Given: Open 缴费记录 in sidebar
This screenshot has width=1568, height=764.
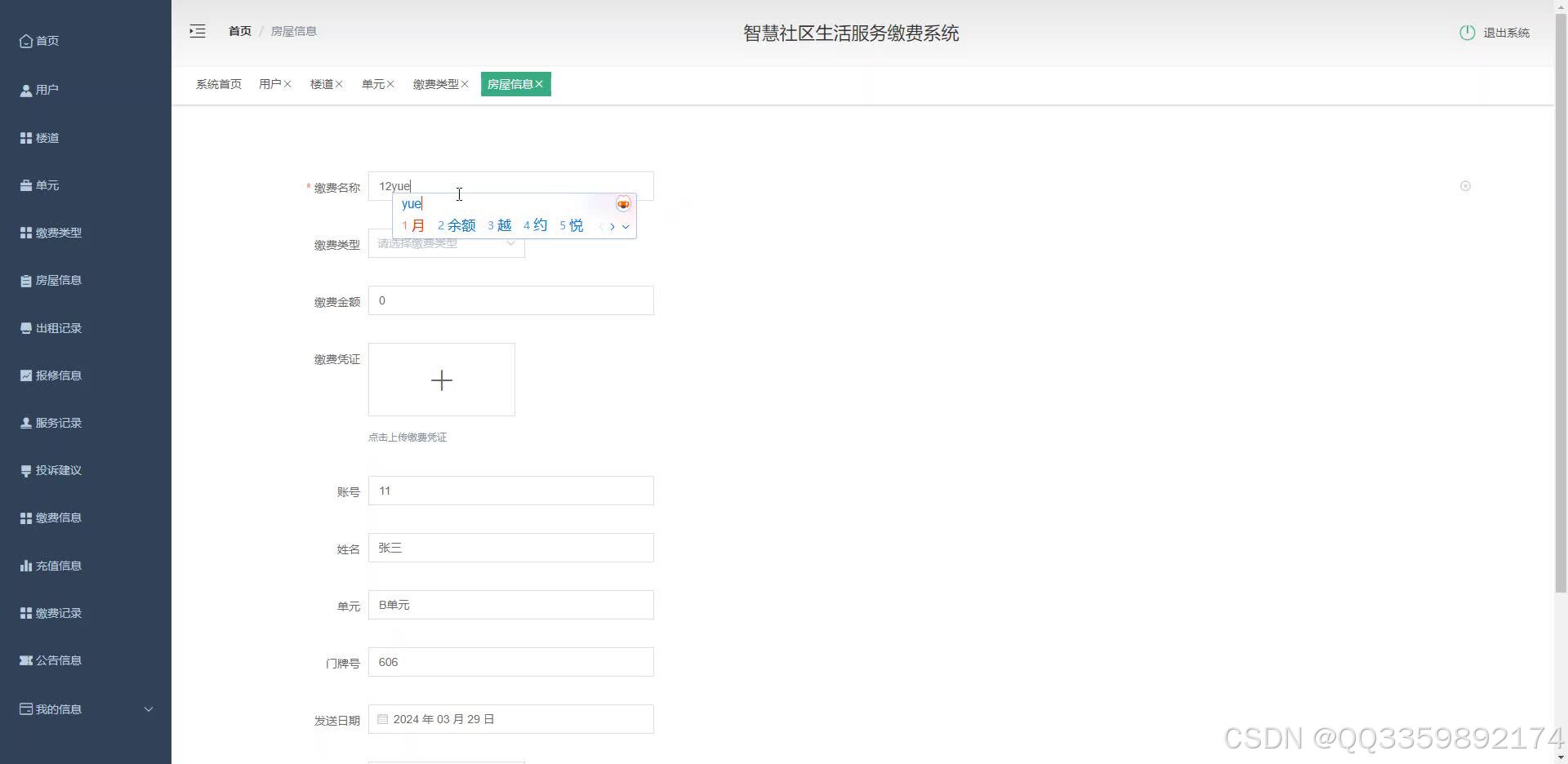Looking at the screenshot, I should click(x=86, y=613).
